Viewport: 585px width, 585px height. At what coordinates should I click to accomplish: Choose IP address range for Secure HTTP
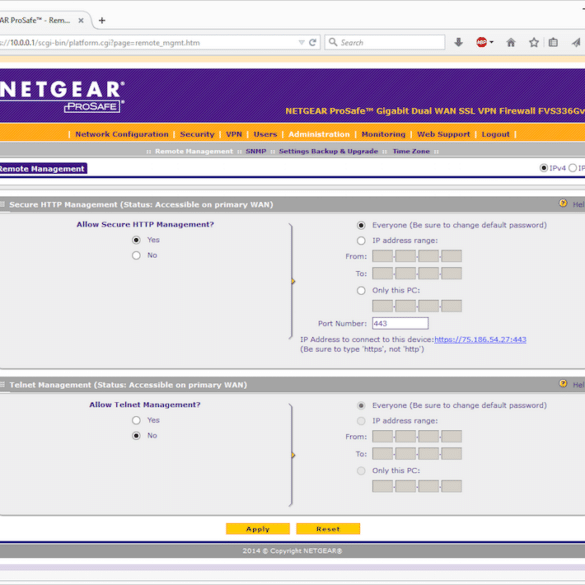click(361, 241)
